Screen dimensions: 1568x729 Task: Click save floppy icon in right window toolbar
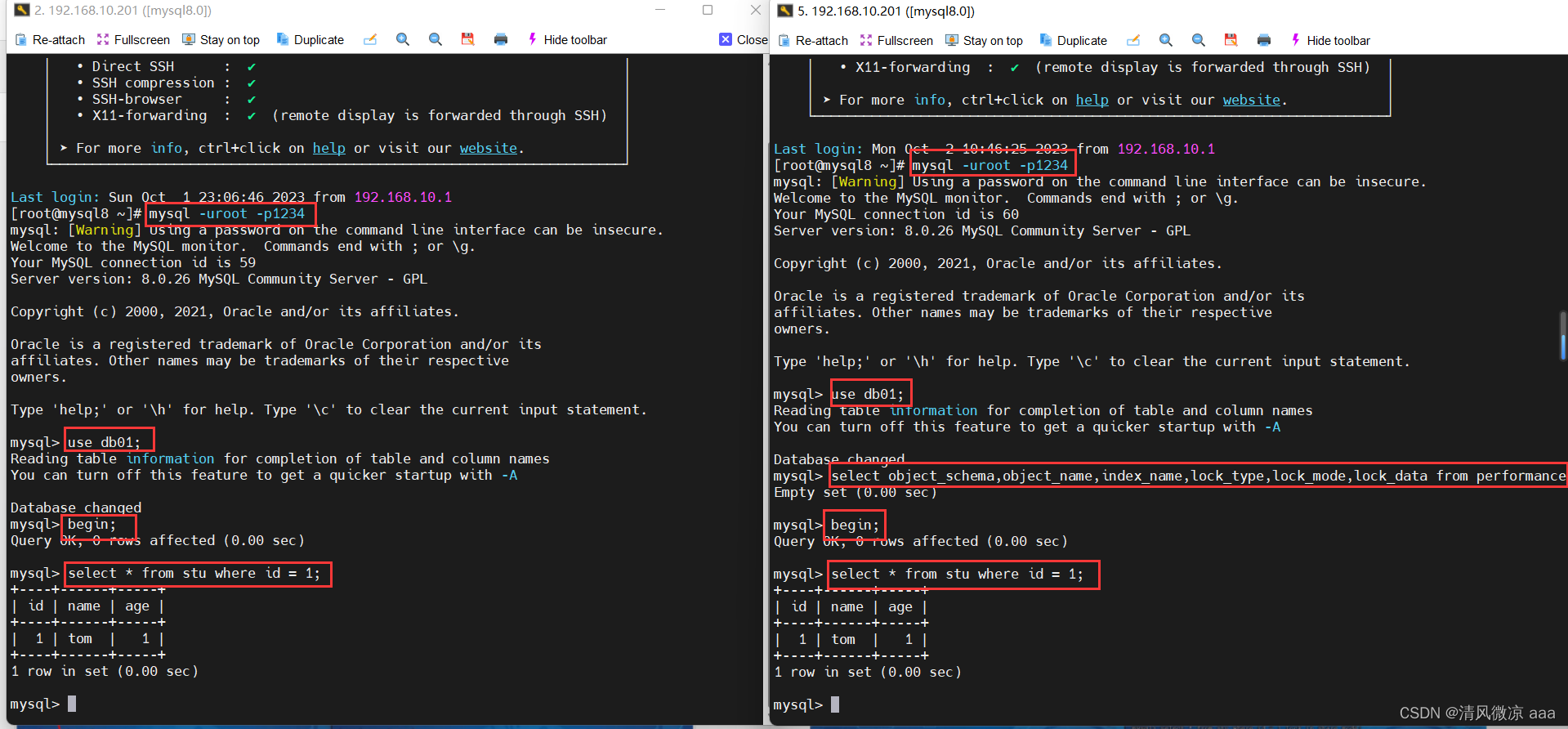click(1231, 40)
